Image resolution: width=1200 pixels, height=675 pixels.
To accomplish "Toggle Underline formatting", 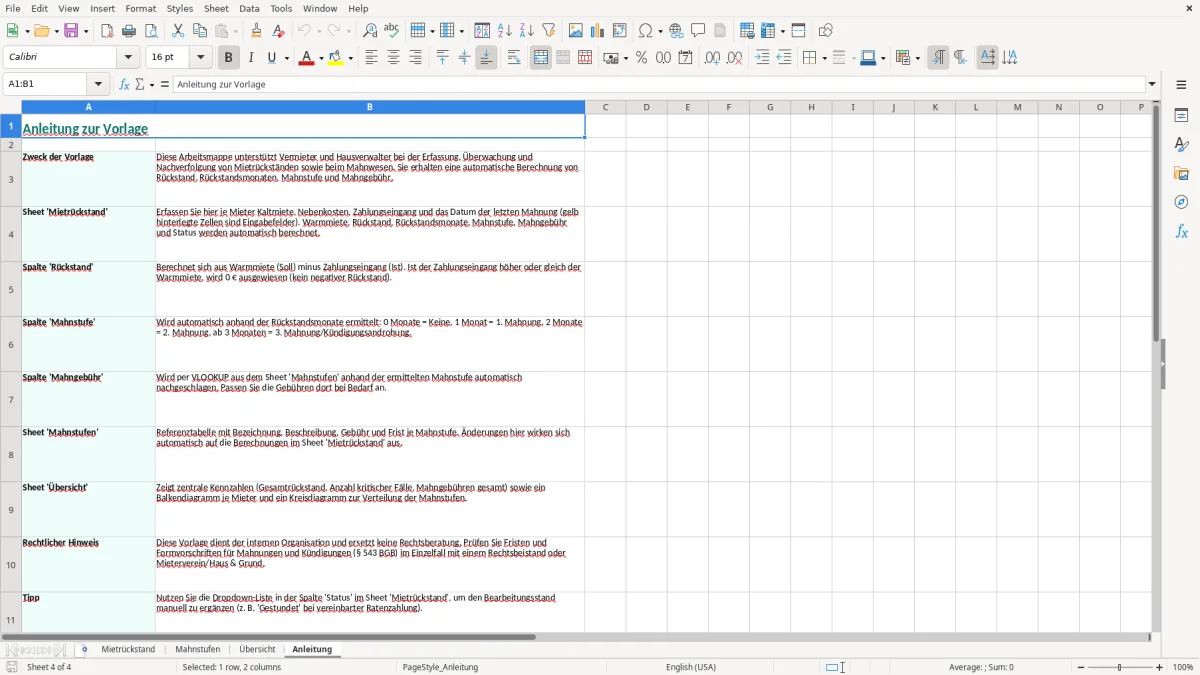I will 271,58.
